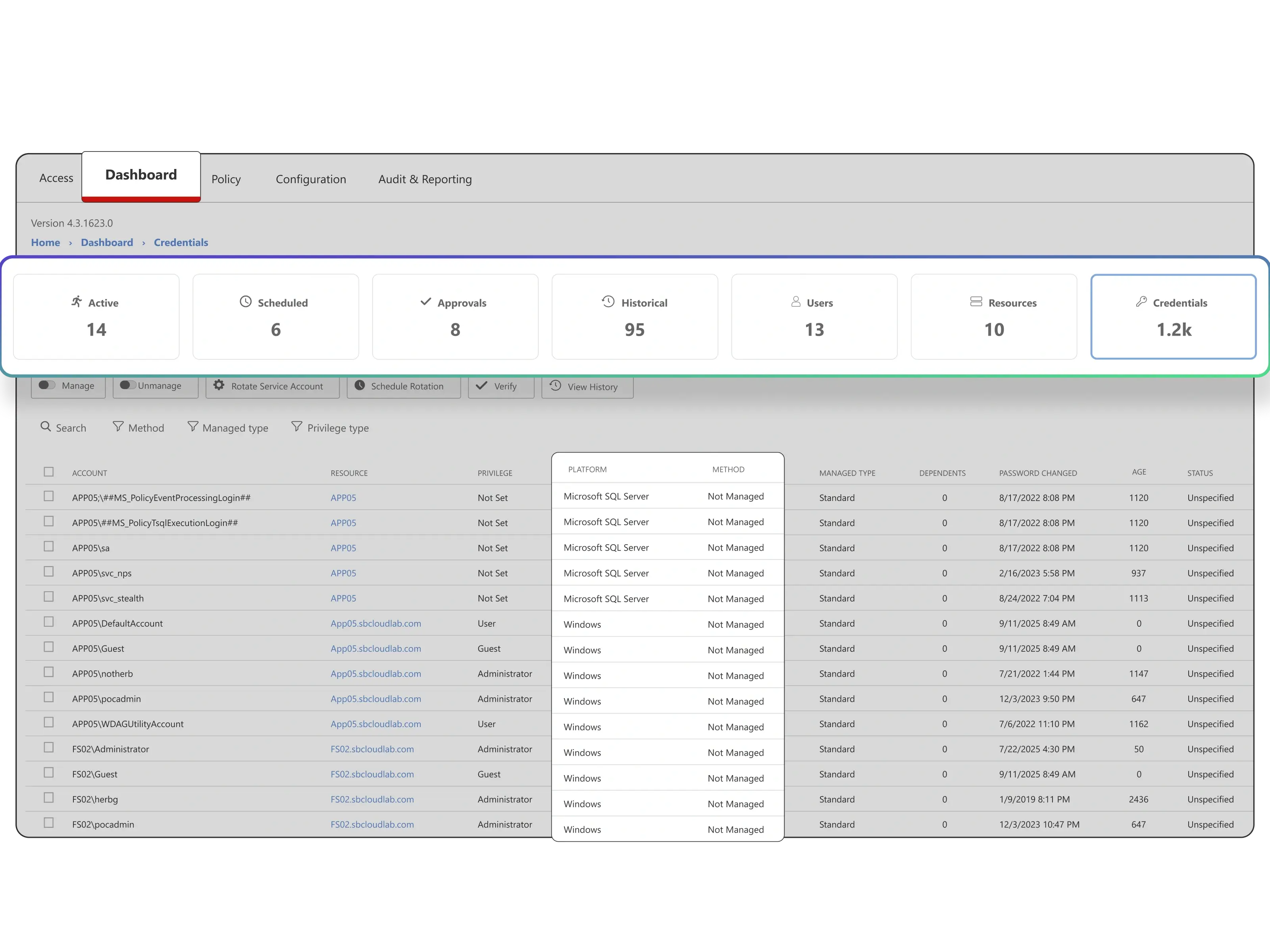The image size is (1270, 952).
Task: Switch to the Policy tab
Action: (226, 179)
